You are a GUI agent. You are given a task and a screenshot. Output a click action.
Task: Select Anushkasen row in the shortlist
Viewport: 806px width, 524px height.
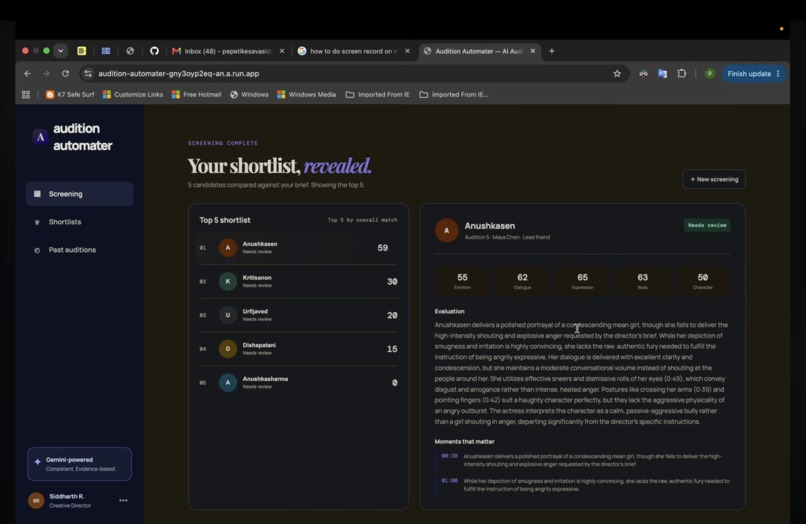[298, 248]
